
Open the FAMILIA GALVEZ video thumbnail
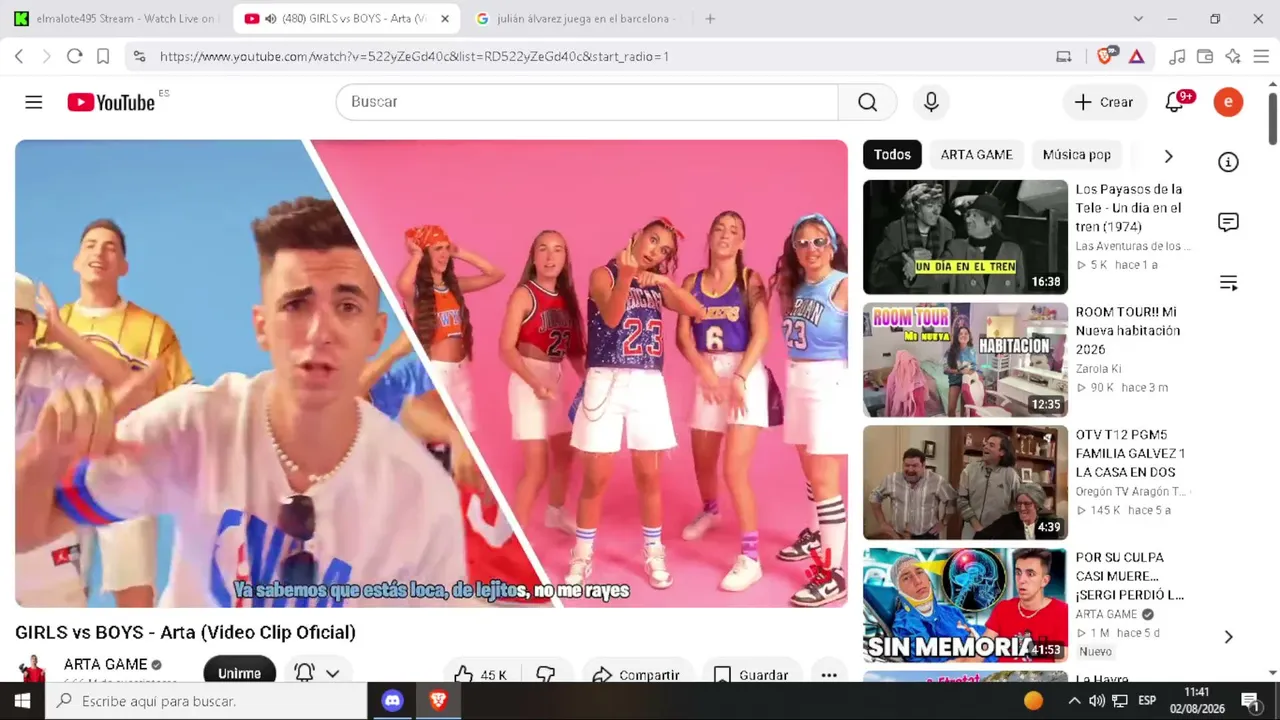click(x=965, y=483)
